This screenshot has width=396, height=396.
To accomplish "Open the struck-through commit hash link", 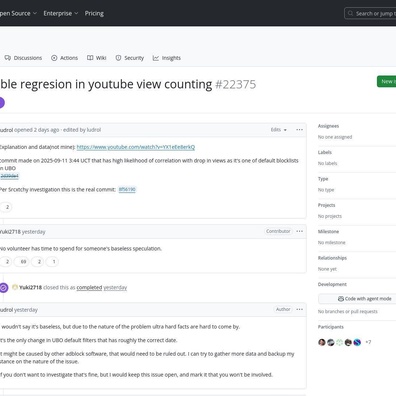I will (10, 176).
